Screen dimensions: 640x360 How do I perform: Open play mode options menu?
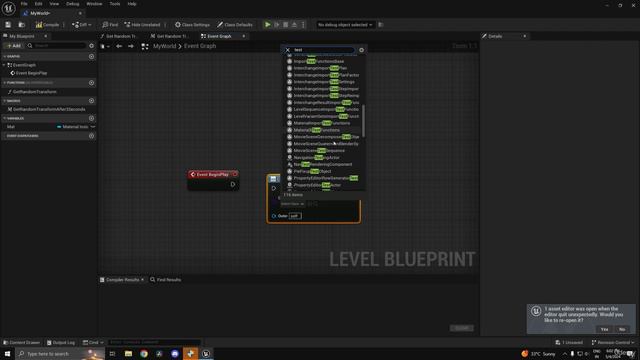tap(303, 25)
